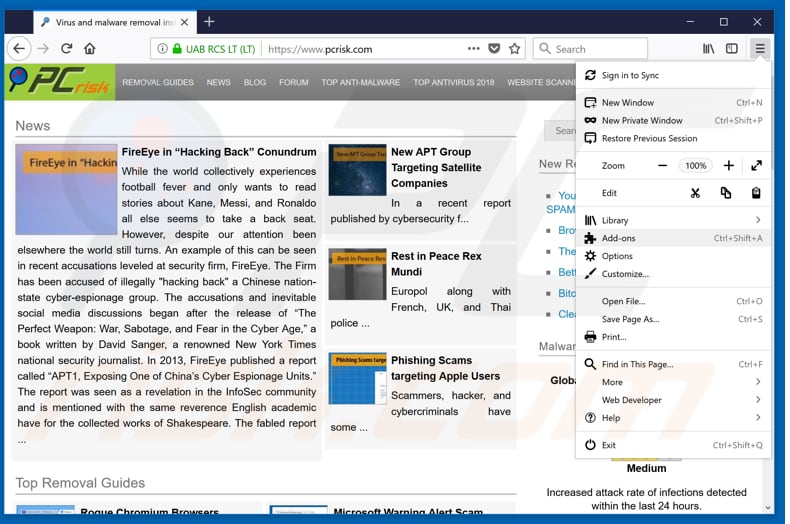This screenshot has height=524, width=790.
Task: Open Add-ons from the menu
Action: point(618,238)
